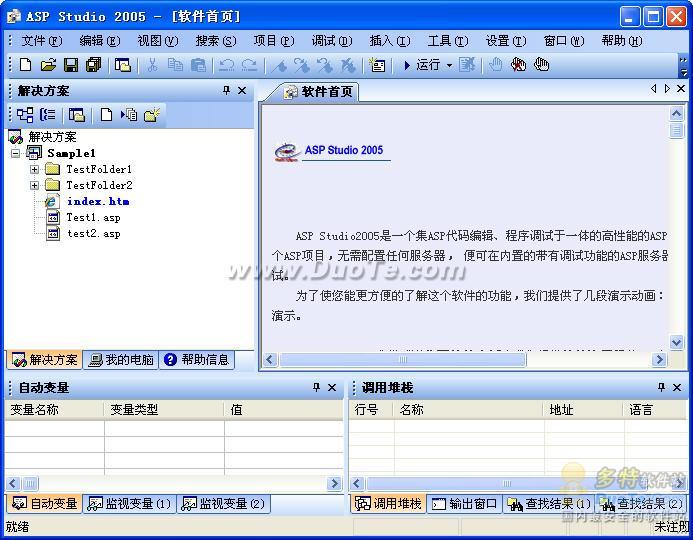Click the new blank file icon in solution toolbar
This screenshot has width=693, height=540.
pos(106,115)
